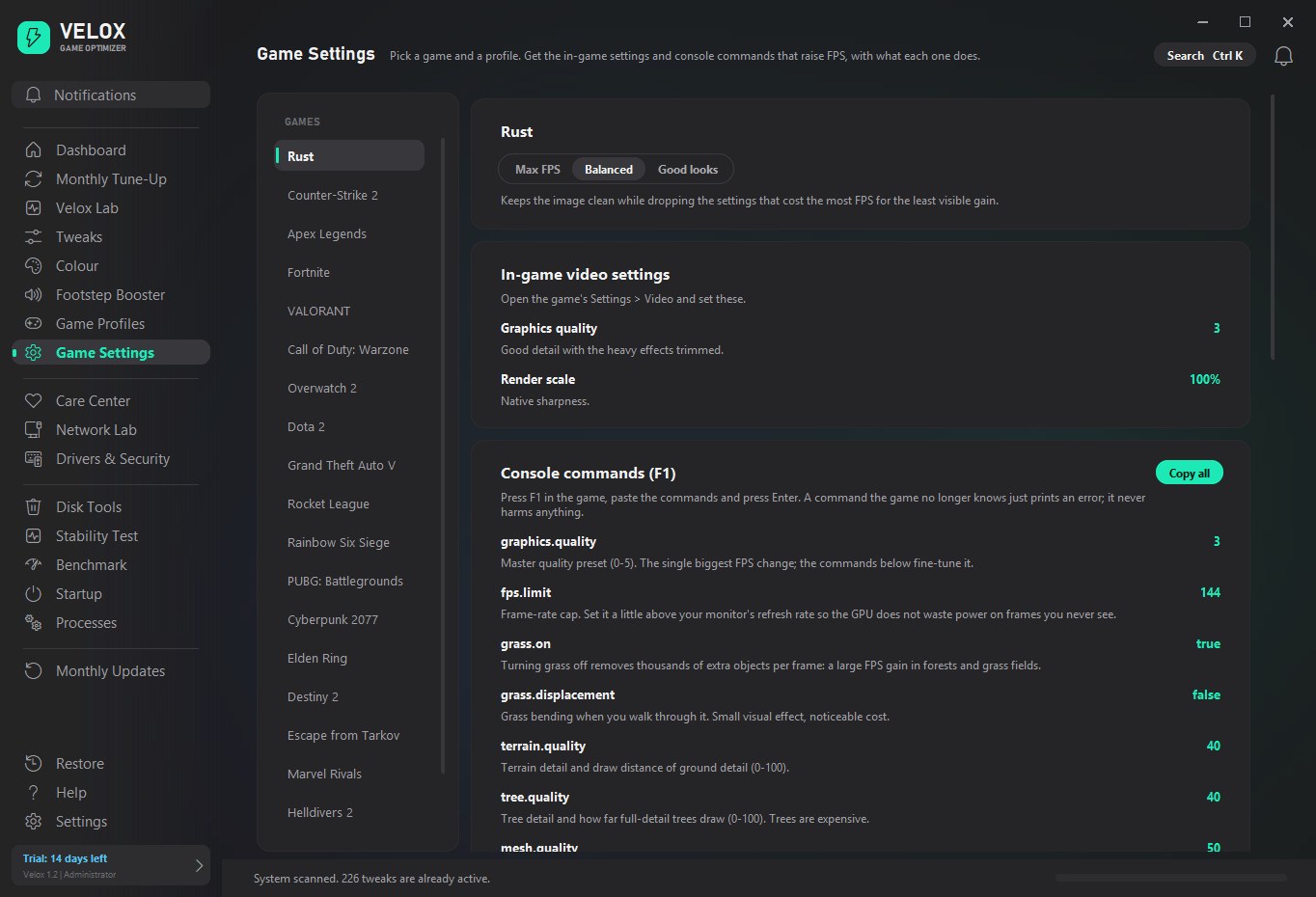Select Cyberpunk 2077 in games list

tap(350, 619)
